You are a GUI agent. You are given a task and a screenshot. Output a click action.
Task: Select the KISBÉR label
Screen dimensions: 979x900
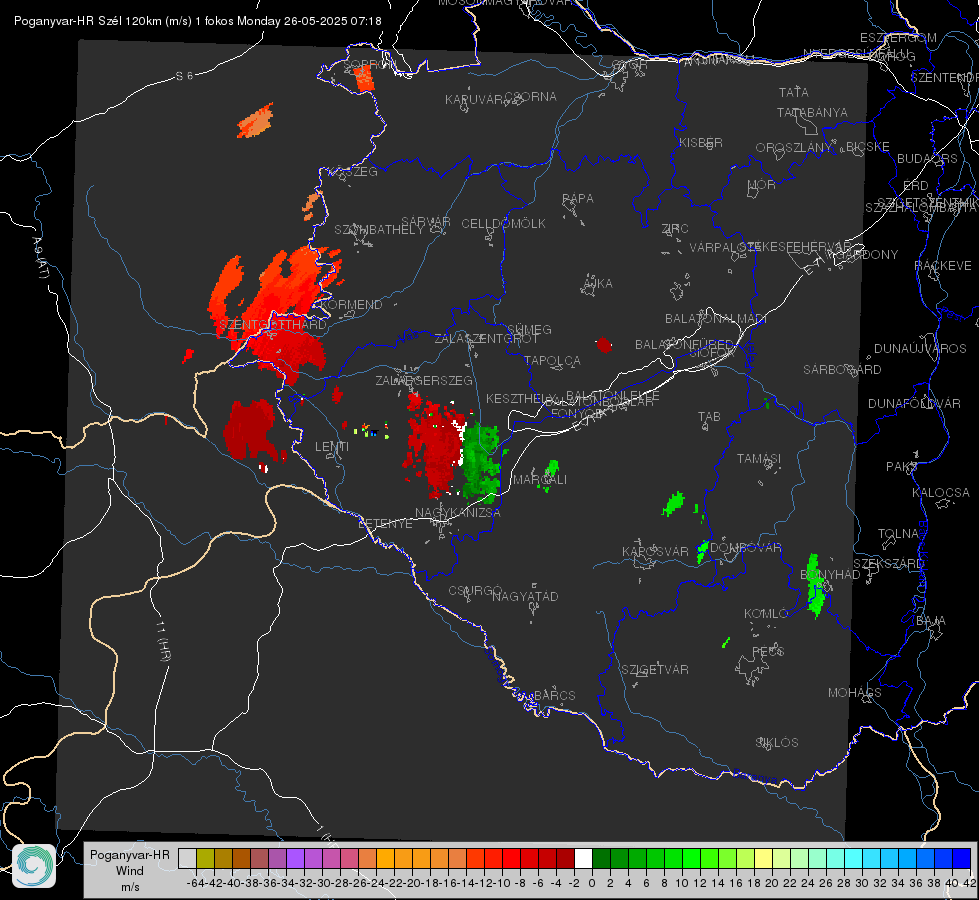(701, 142)
